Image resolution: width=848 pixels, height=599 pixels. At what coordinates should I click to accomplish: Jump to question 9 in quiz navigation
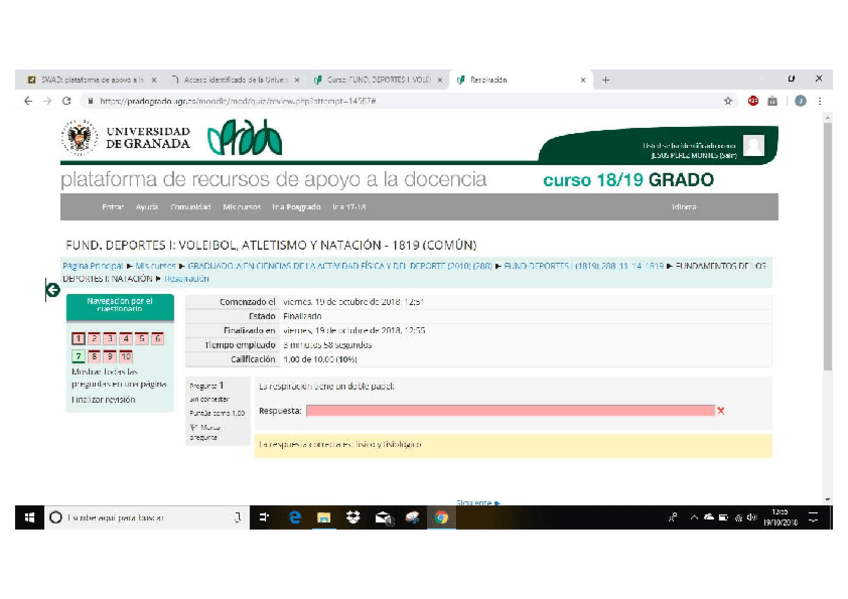(110, 357)
